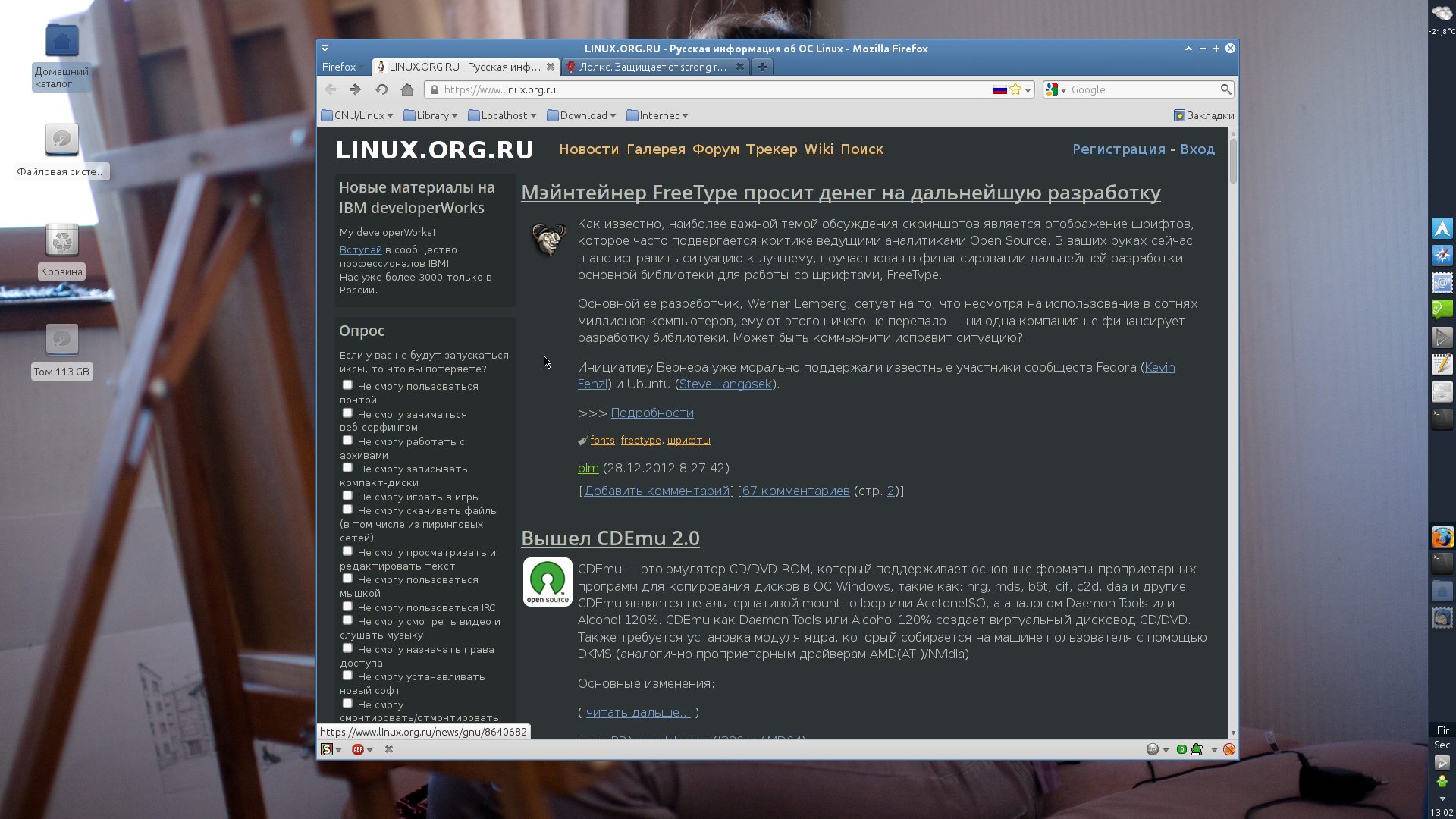Click the Закладки bookmarks button
1456x819 pixels.
[1204, 115]
